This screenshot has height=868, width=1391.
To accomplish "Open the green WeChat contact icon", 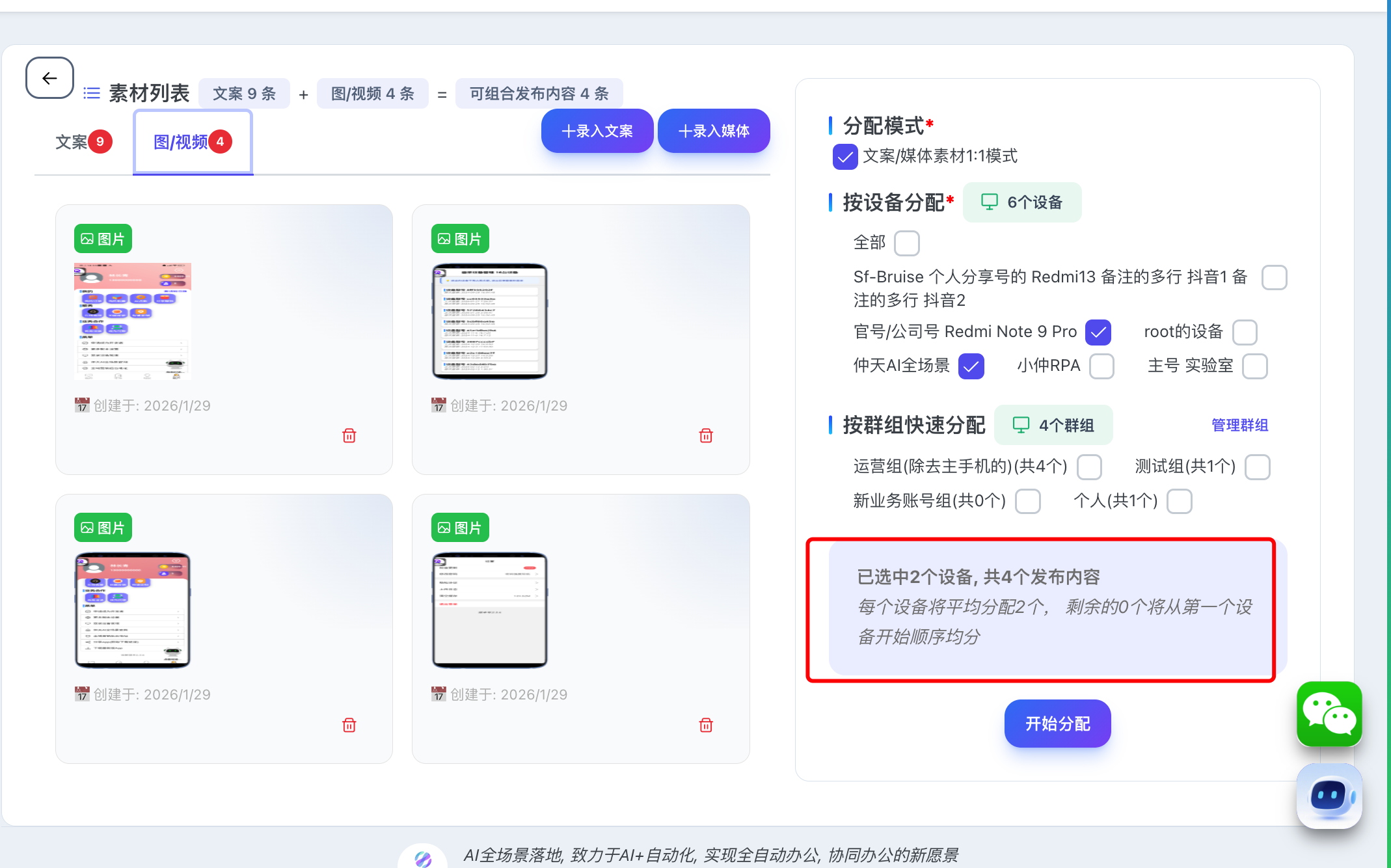I will pyautogui.click(x=1329, y=714).
